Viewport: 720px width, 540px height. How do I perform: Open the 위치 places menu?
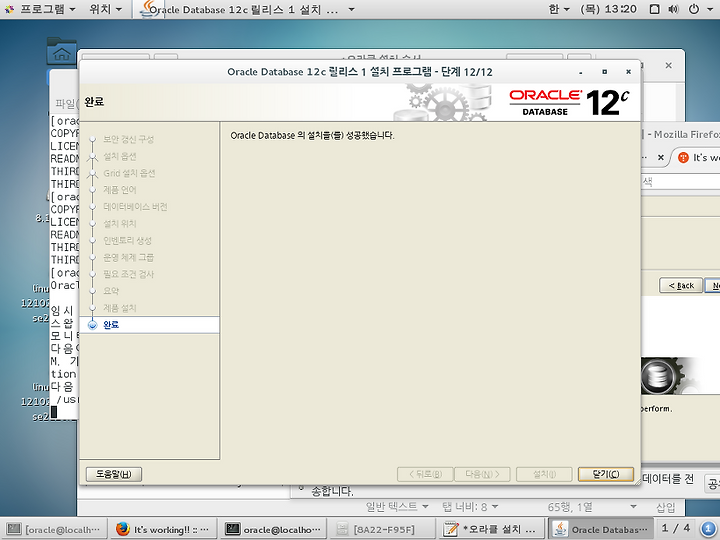pyautogui.click(x=106, y=9)
